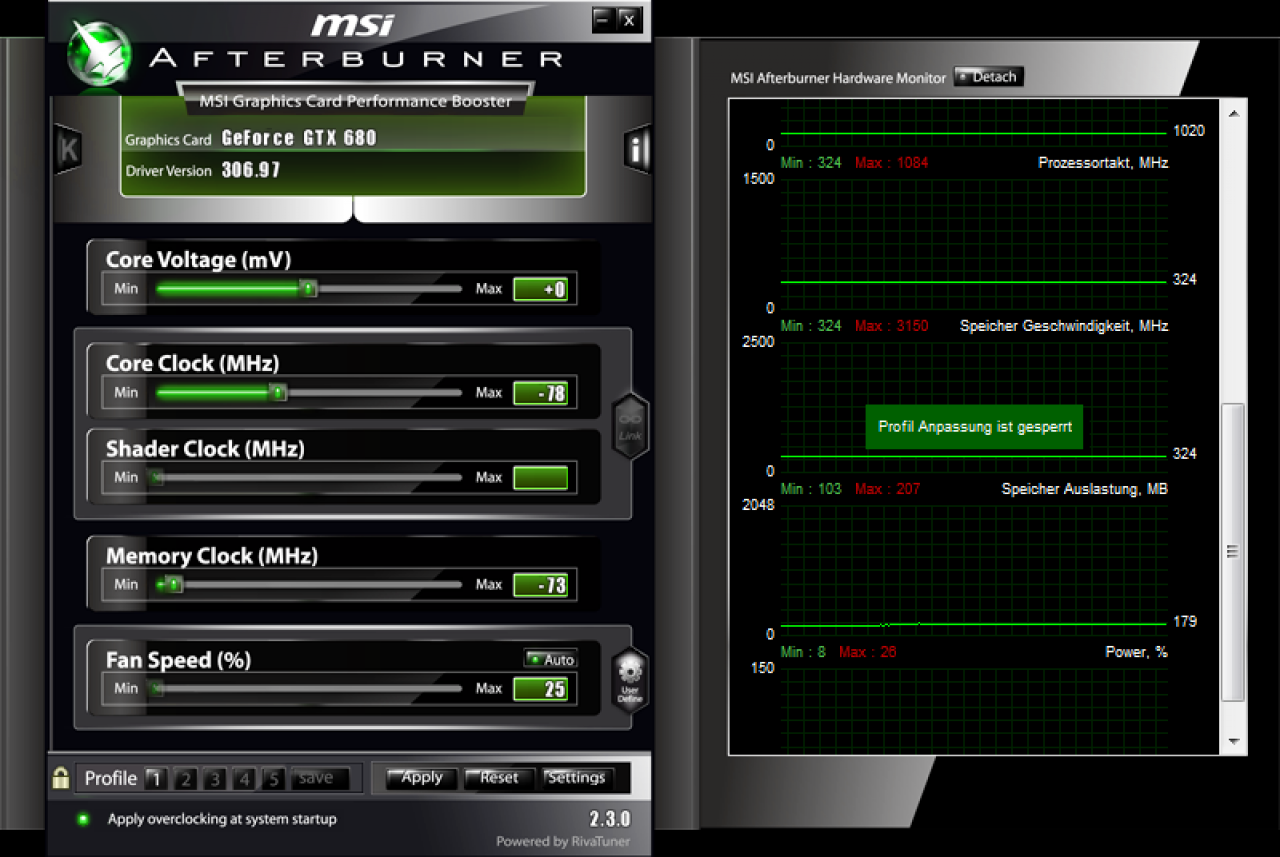Click the Apply button
The width and height of the screenshot is (1280, 857).
click(422, 778)
